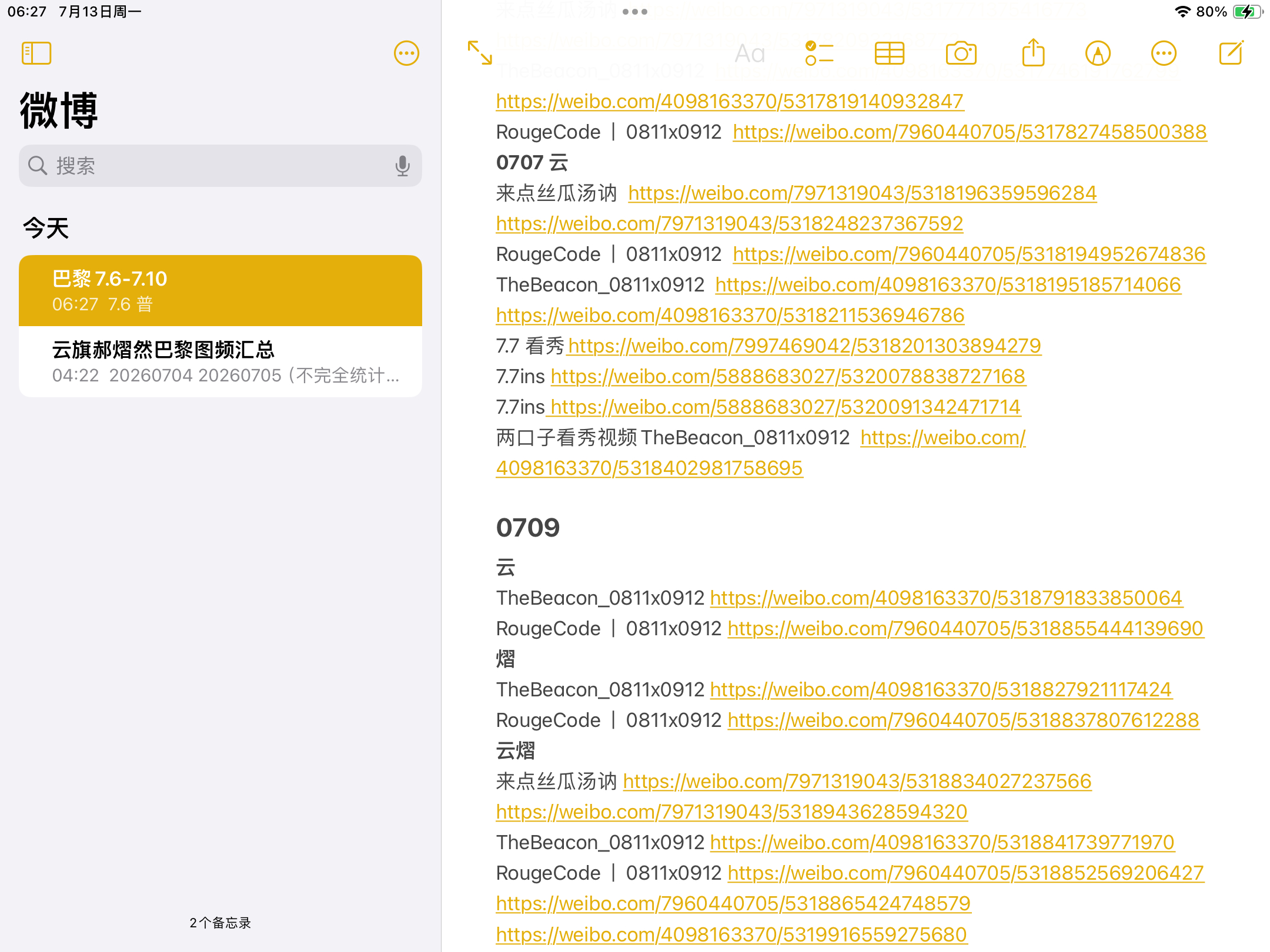Image resolution: width=1270 pixels, height=952 pixels.
Task: Open the note 云旗郝熠然巴黎图频汇总
Action: (x=220, y=361)
